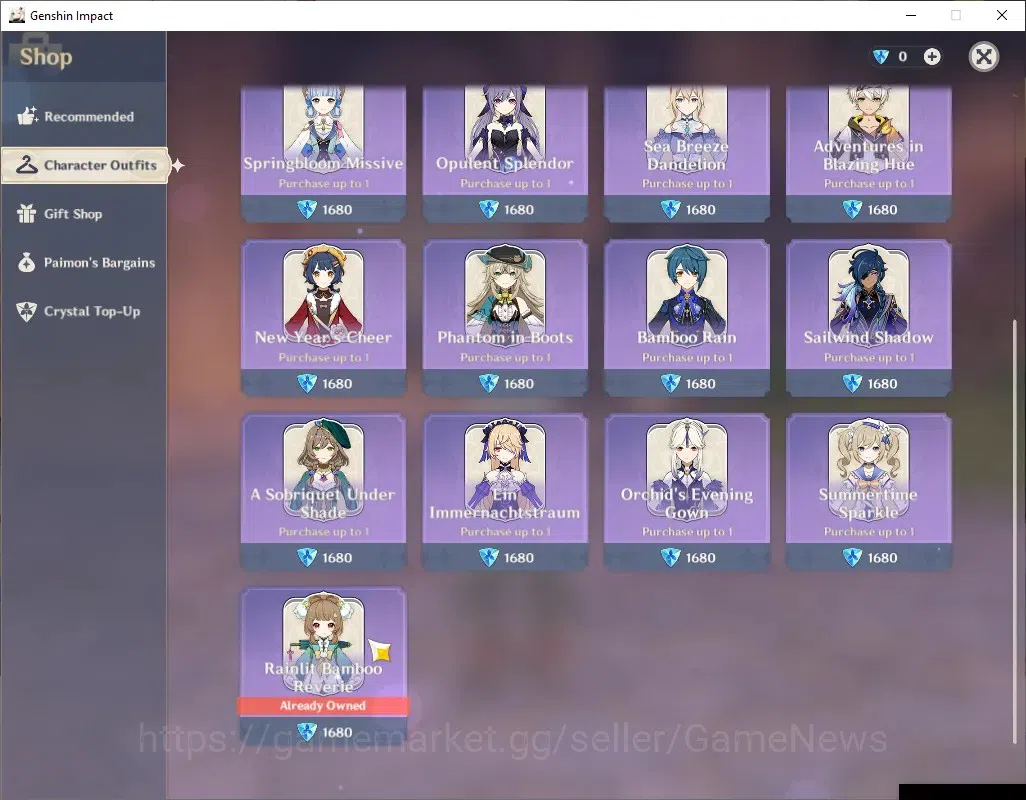
Task: Open the Crystal Top-Up tab
Action: coord(84,311)
